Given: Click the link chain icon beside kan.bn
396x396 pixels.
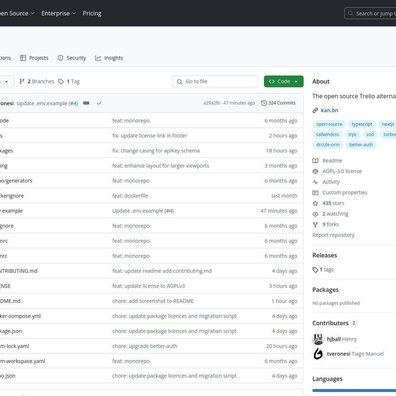Looking at the screenshot, I should (315, 110).
